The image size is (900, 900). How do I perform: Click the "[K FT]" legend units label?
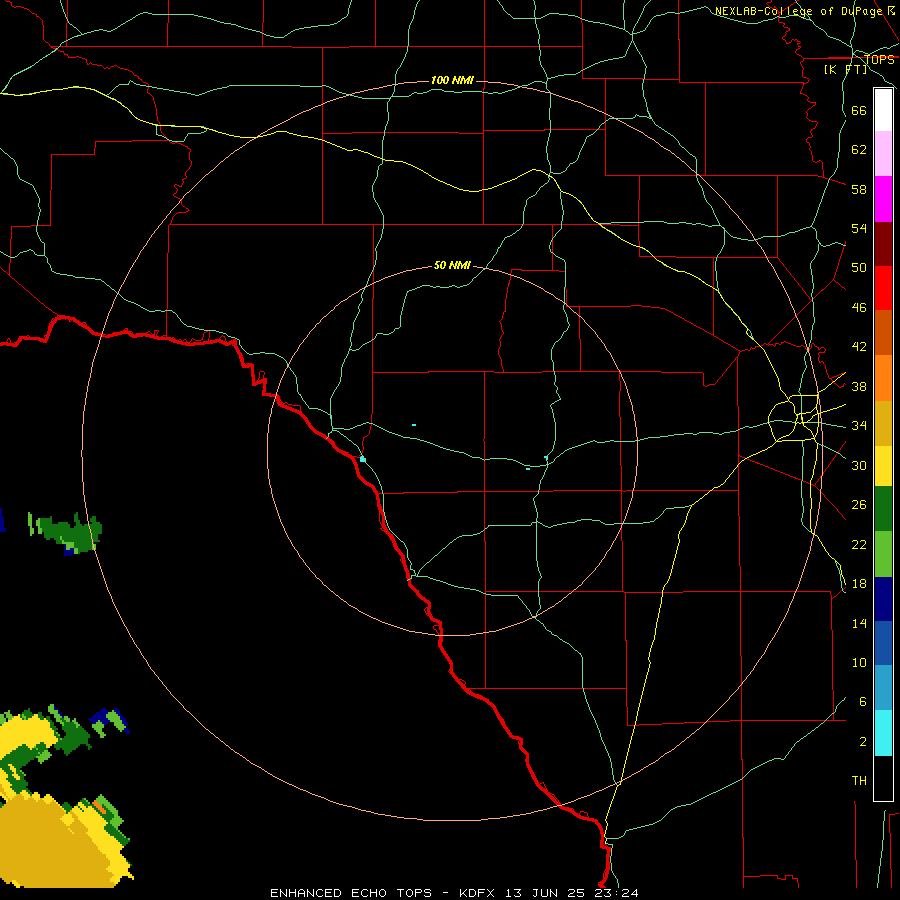tap(845, 69)
